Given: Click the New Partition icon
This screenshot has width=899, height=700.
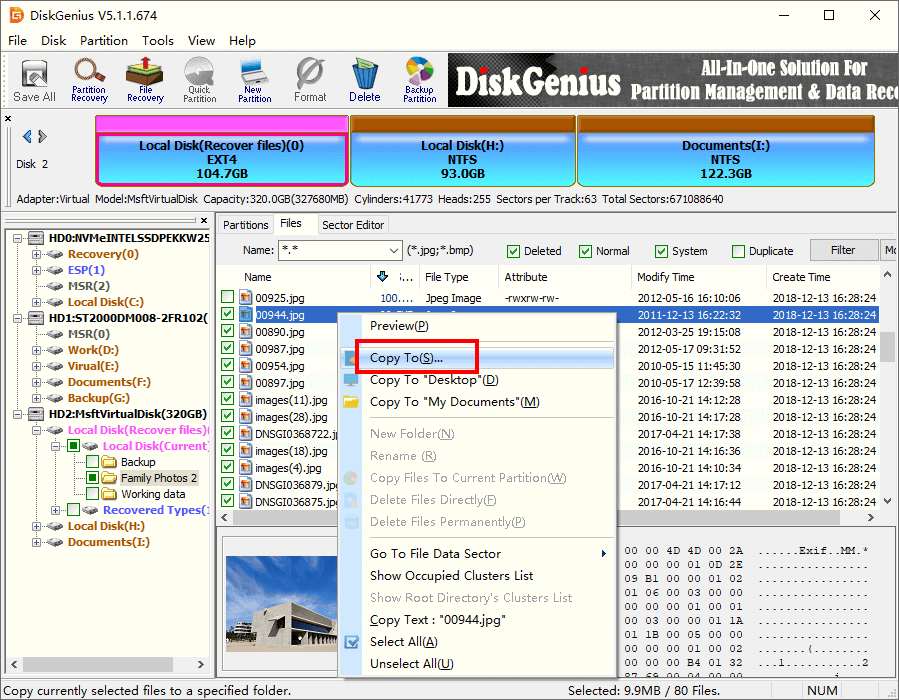Looking at the screenshot, I should (254, 81).
